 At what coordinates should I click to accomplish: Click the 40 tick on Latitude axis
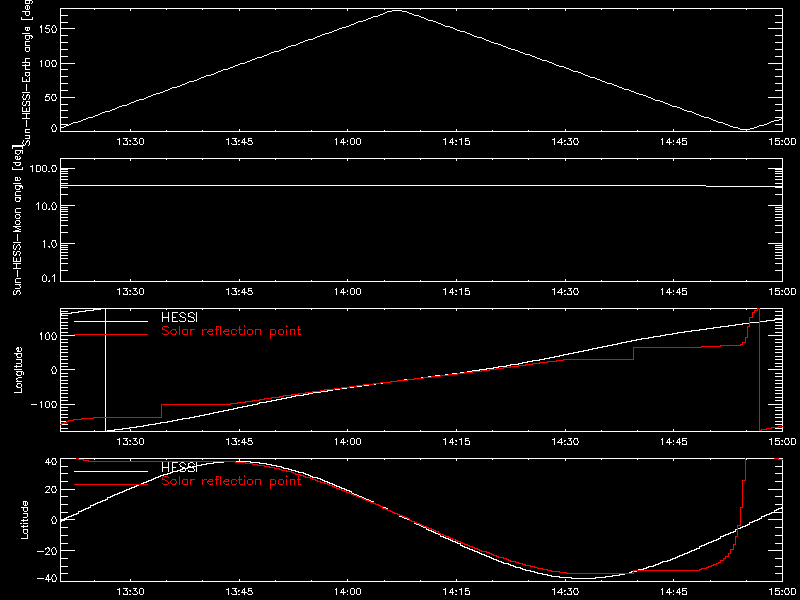[50, 462]
